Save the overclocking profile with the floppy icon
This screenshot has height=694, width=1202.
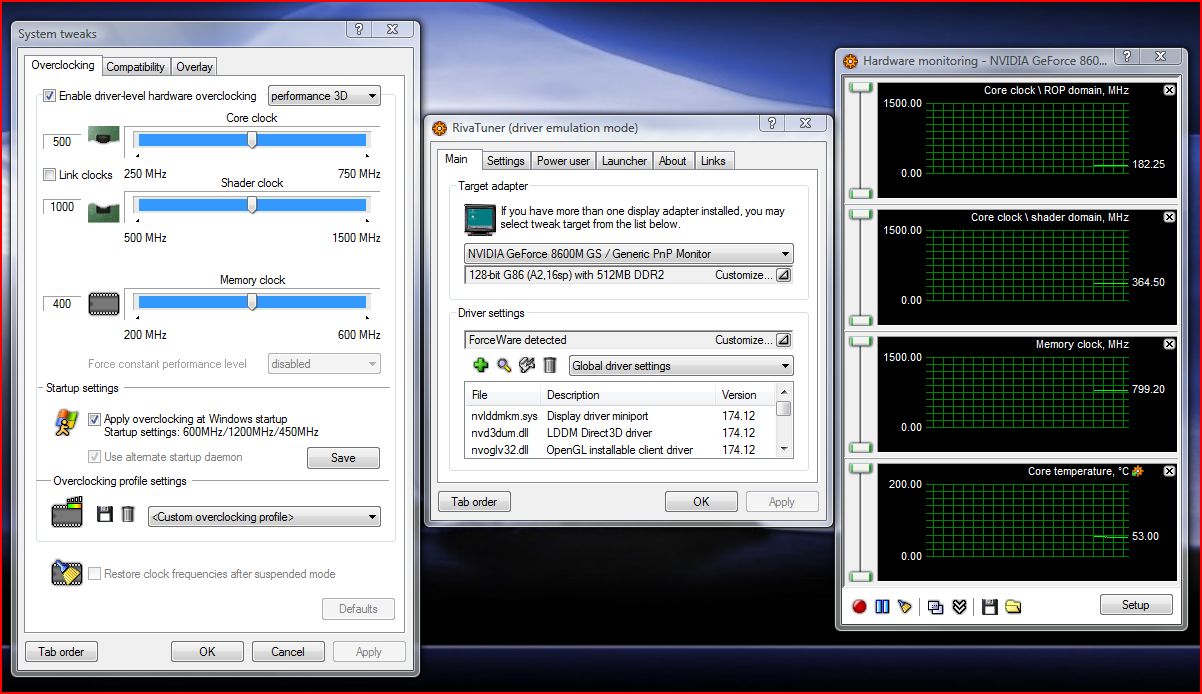coord(105,514)
